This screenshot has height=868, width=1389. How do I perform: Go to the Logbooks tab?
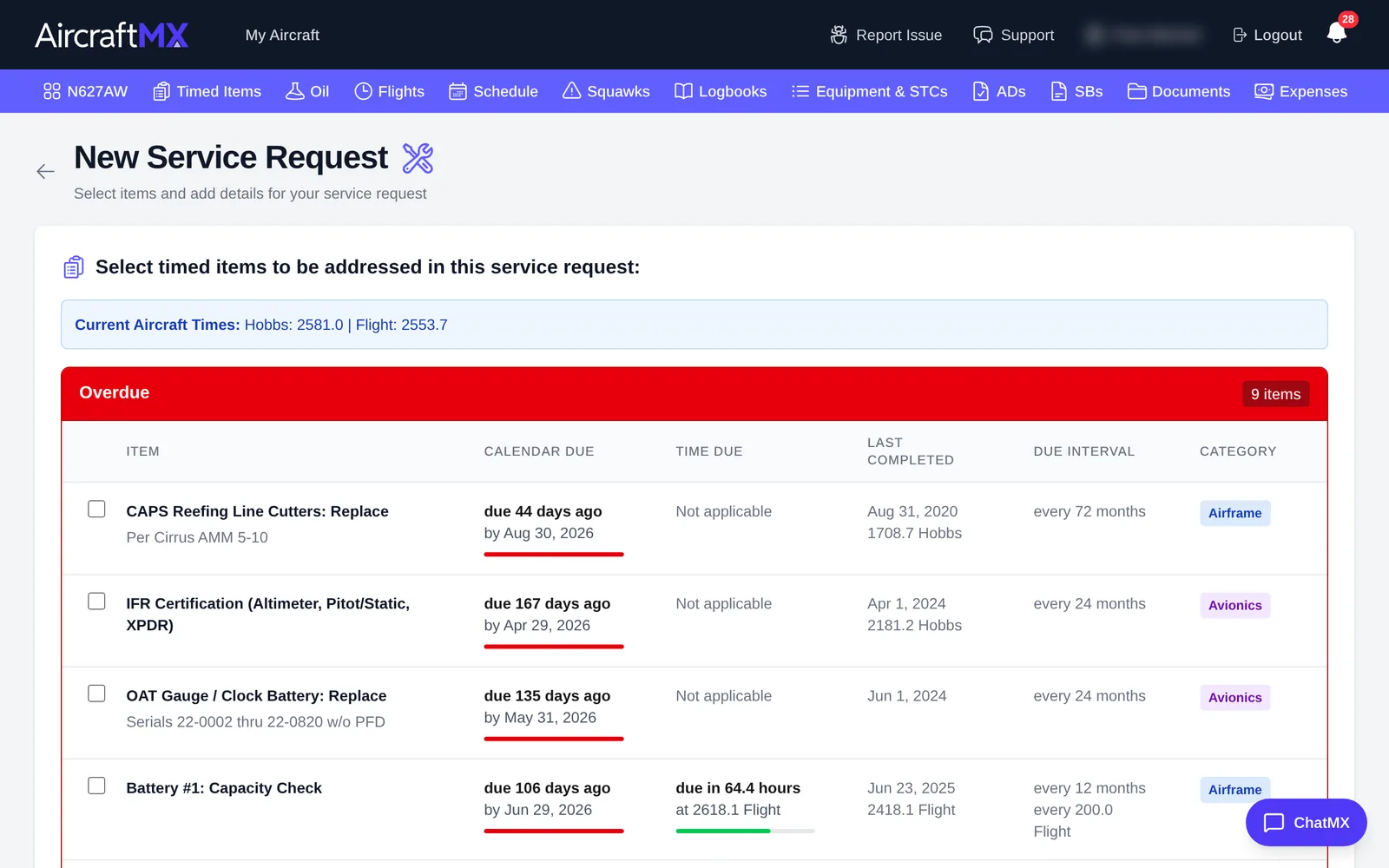tap(721, 91)
